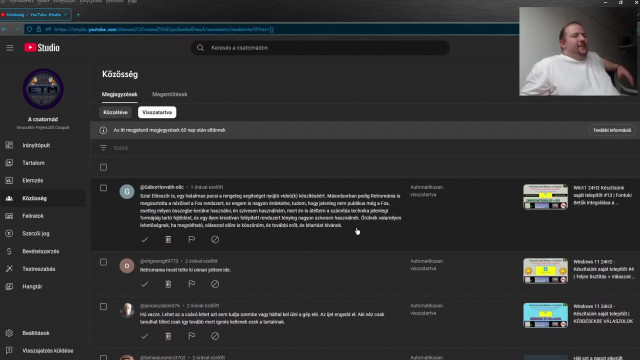640x360 pixels.
Task: Open a new browser tab with plus
Action: point(78,15)
